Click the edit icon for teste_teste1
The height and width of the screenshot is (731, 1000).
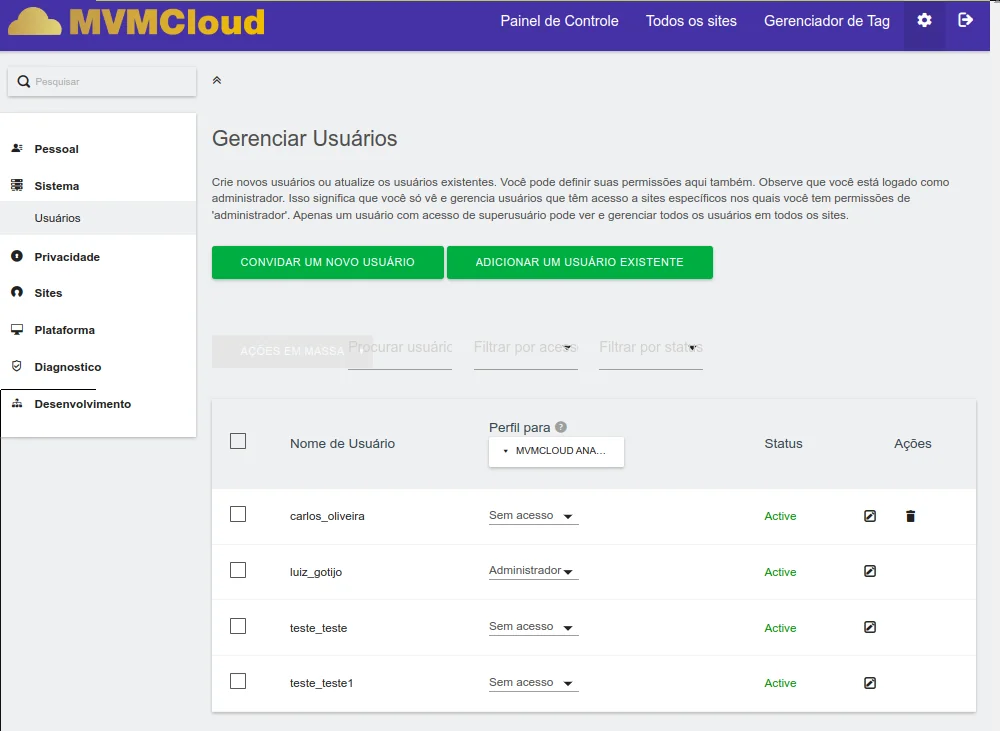point(870,683)
